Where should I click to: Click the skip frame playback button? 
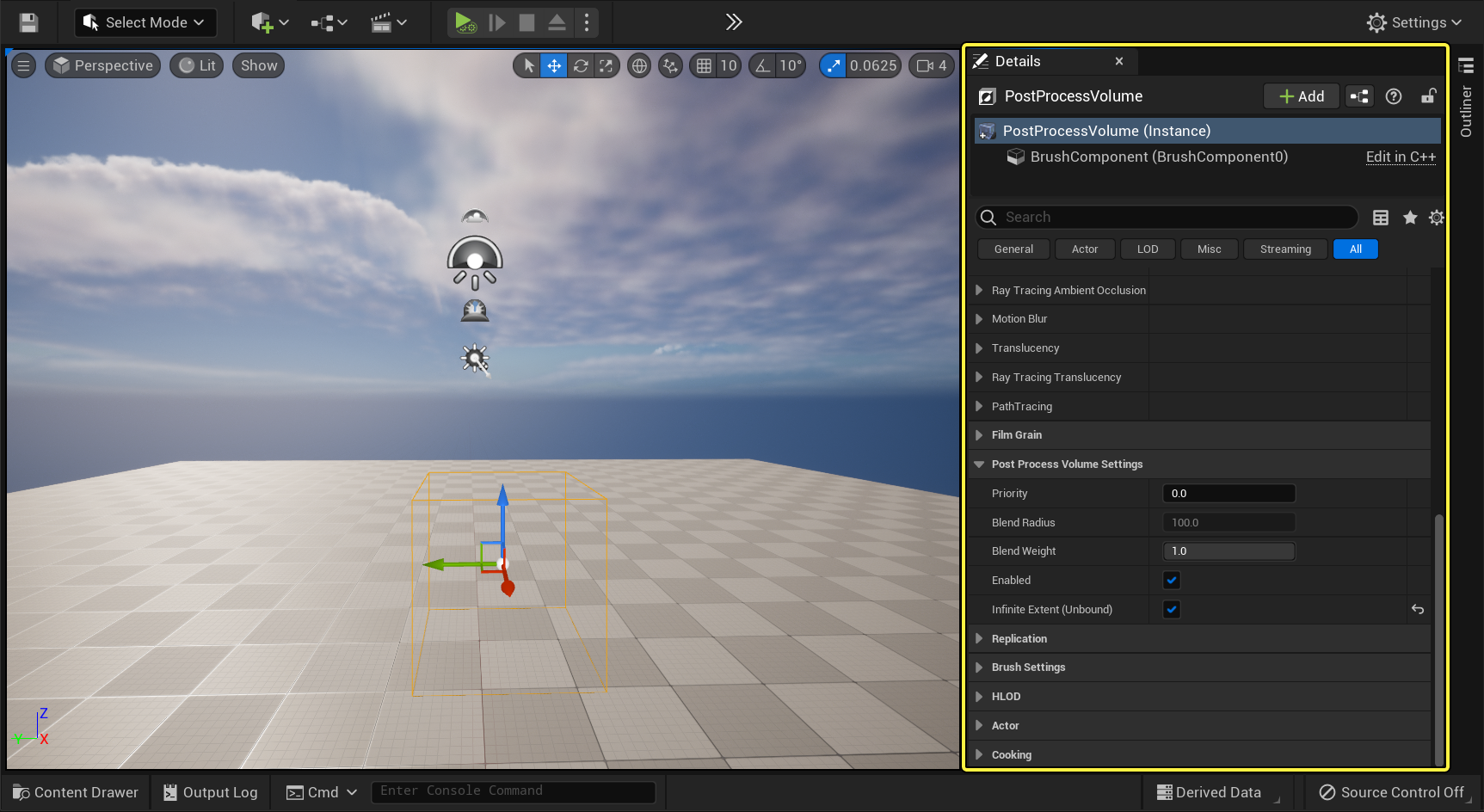(x=497, y=22)
